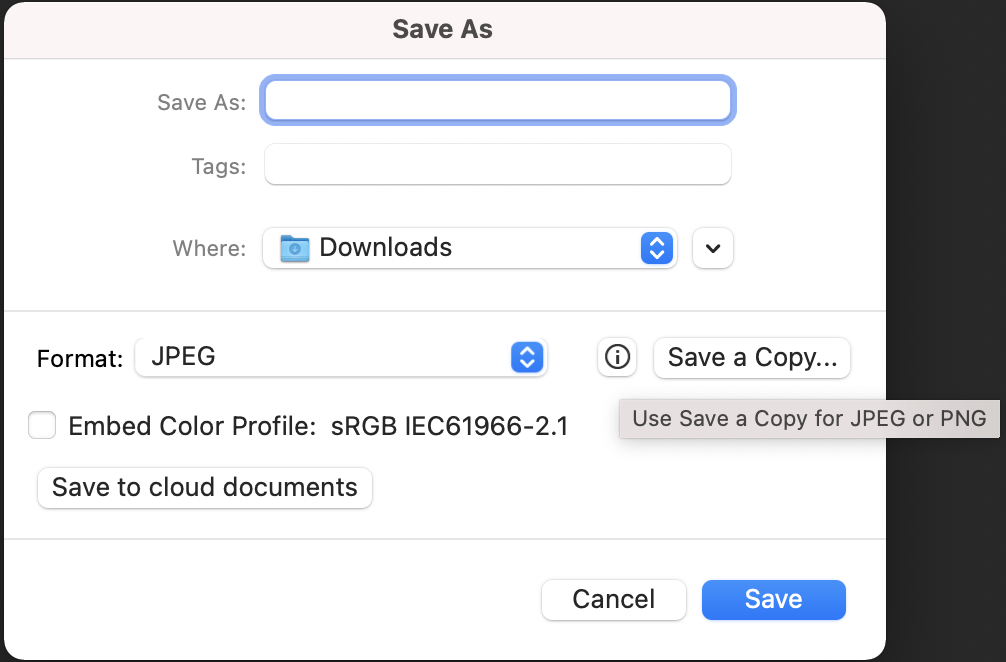The height and width of the screenshot is (662, 1006).
Task: Click inside the Tags field
Action: point(497,166)
